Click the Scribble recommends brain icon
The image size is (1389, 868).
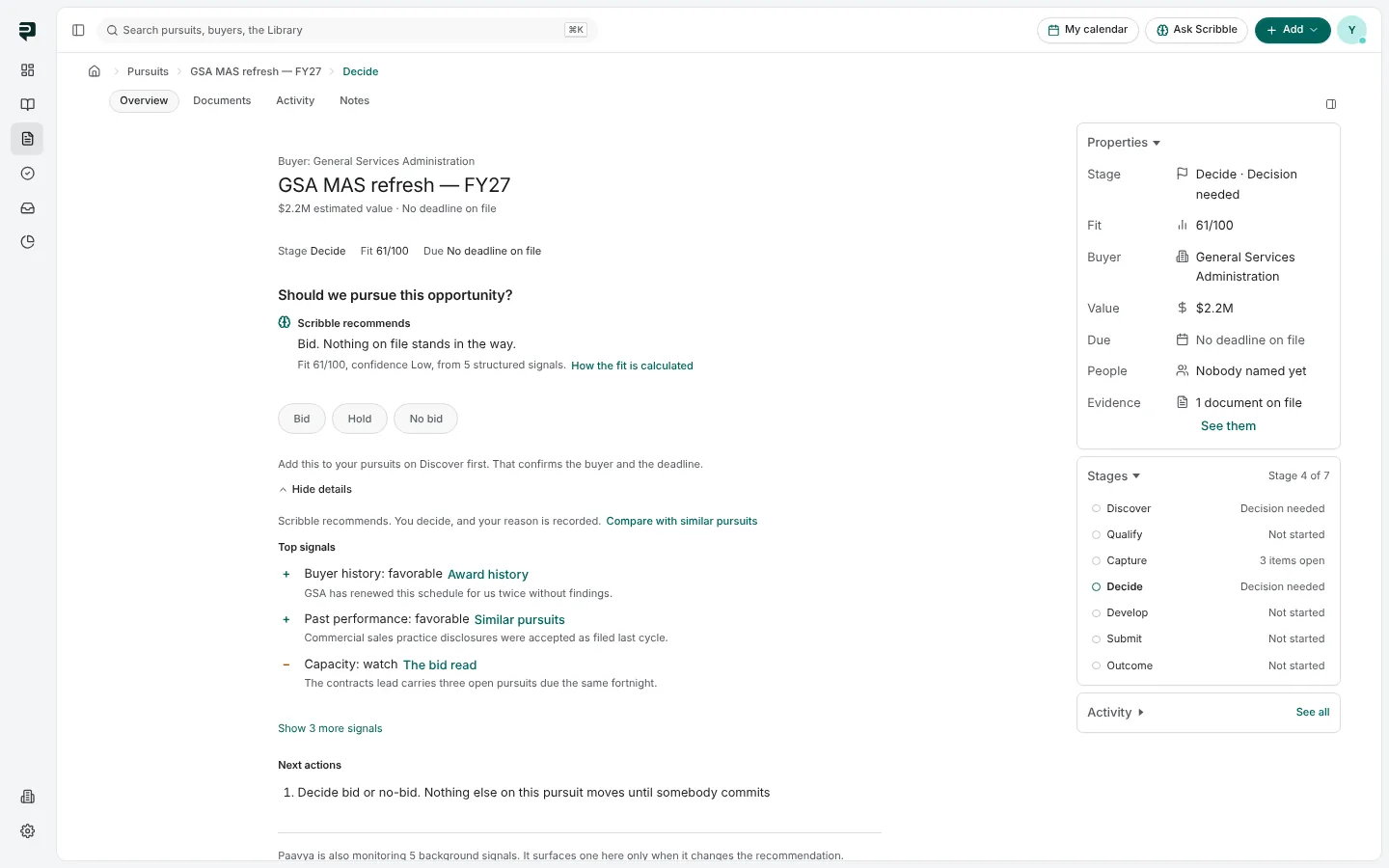285,323
